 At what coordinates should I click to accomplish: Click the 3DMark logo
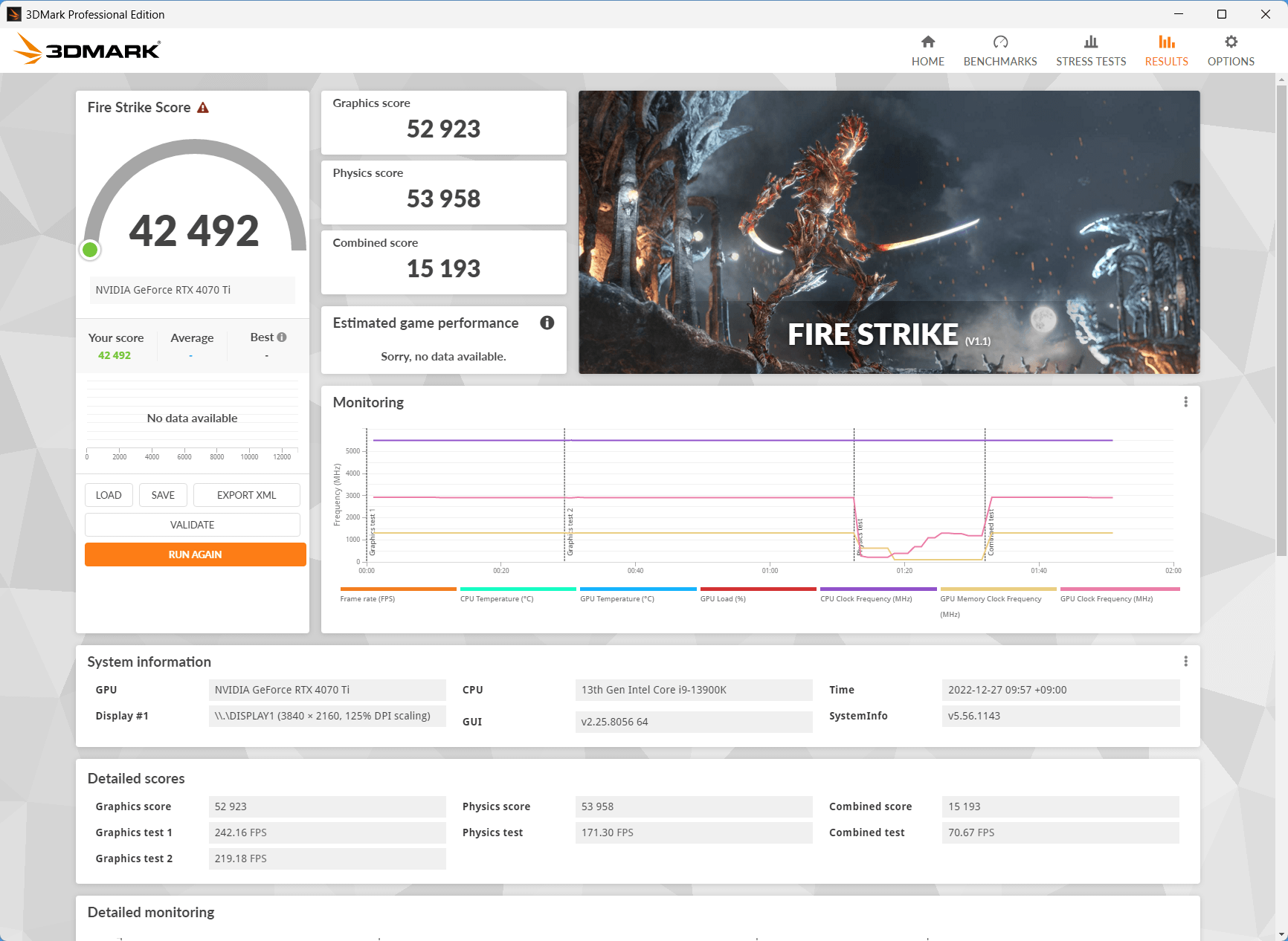click(87, 49)
